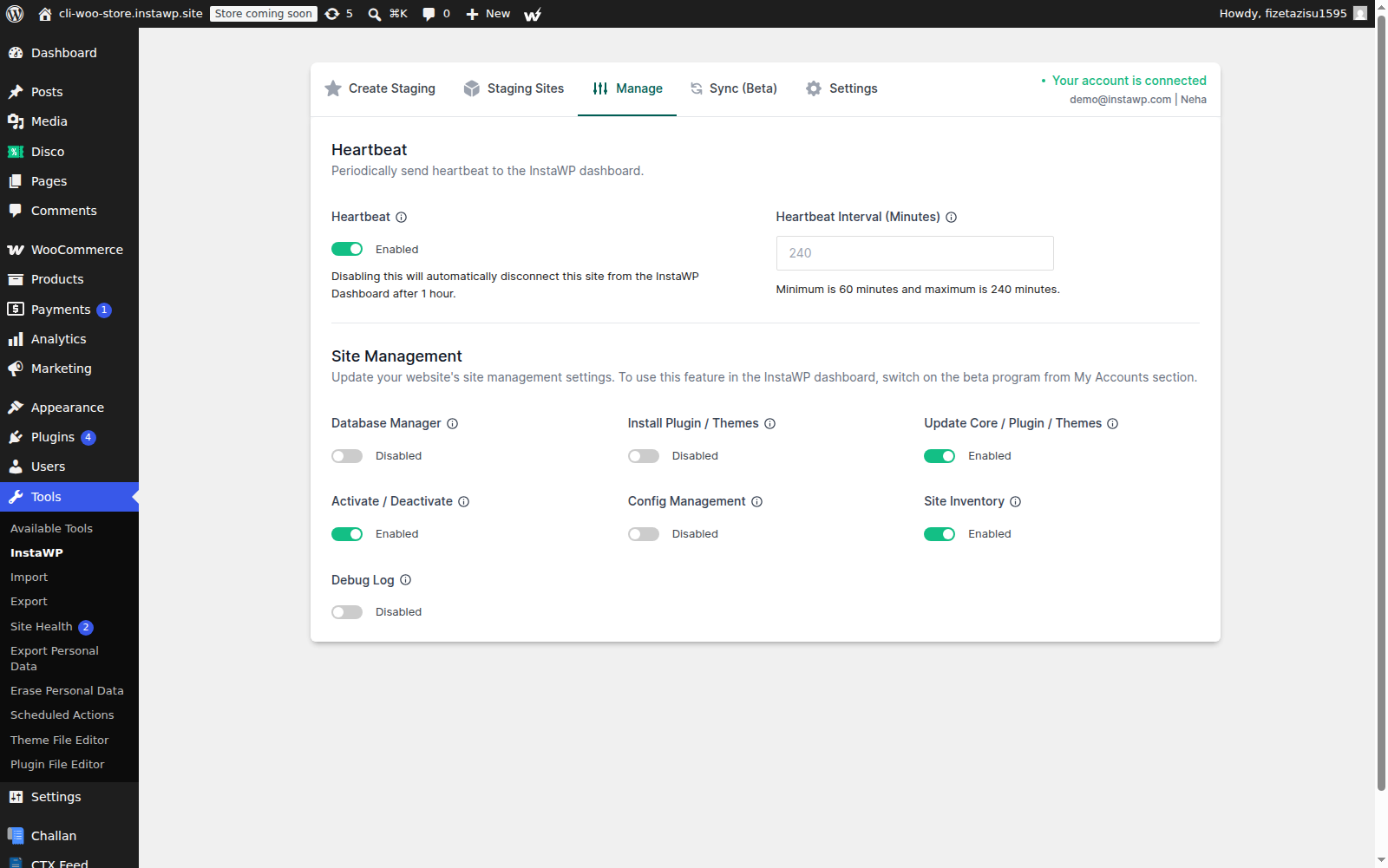Image resolution: width=1388 pixels, height=868 pixels.
Task: Turn off Activate / Deactivate toggle
Action: click(x=347, y=534)
